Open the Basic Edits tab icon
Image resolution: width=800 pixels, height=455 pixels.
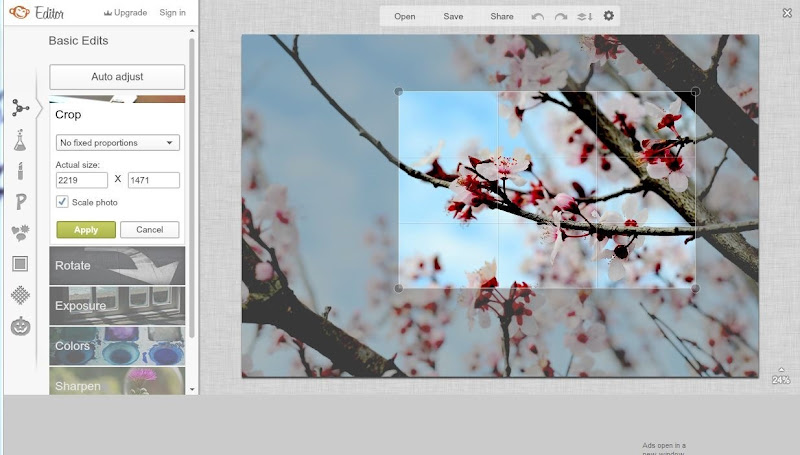(20, 108)
